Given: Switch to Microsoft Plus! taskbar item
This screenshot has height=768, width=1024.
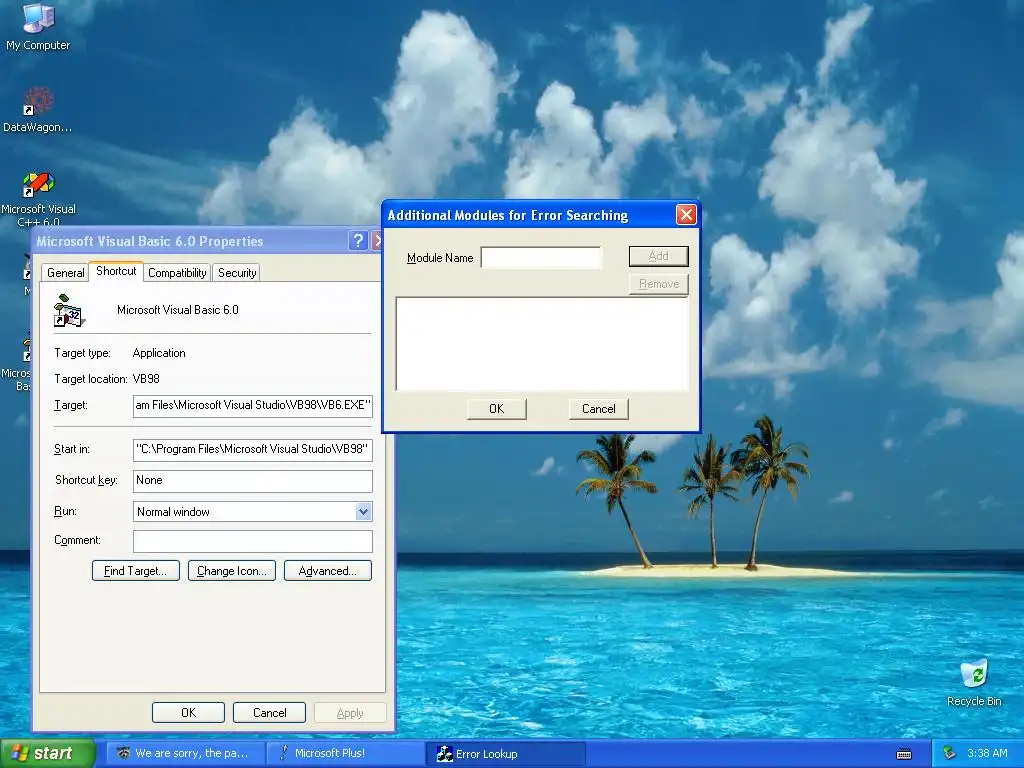Looking at the screenshot, I should (346, 754).
